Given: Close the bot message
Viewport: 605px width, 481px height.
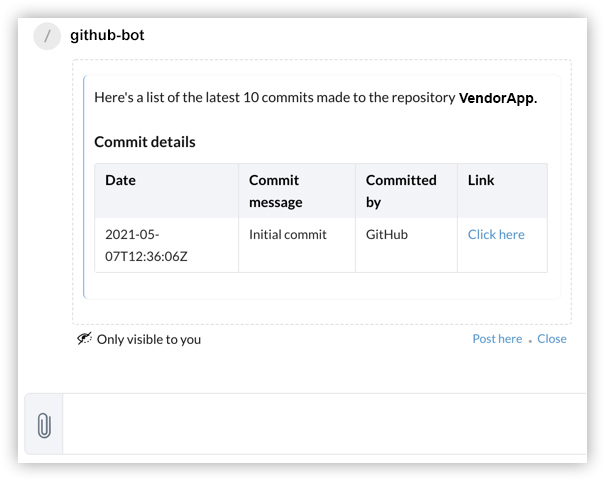Looking at the screenshot, I should point(552,339).
